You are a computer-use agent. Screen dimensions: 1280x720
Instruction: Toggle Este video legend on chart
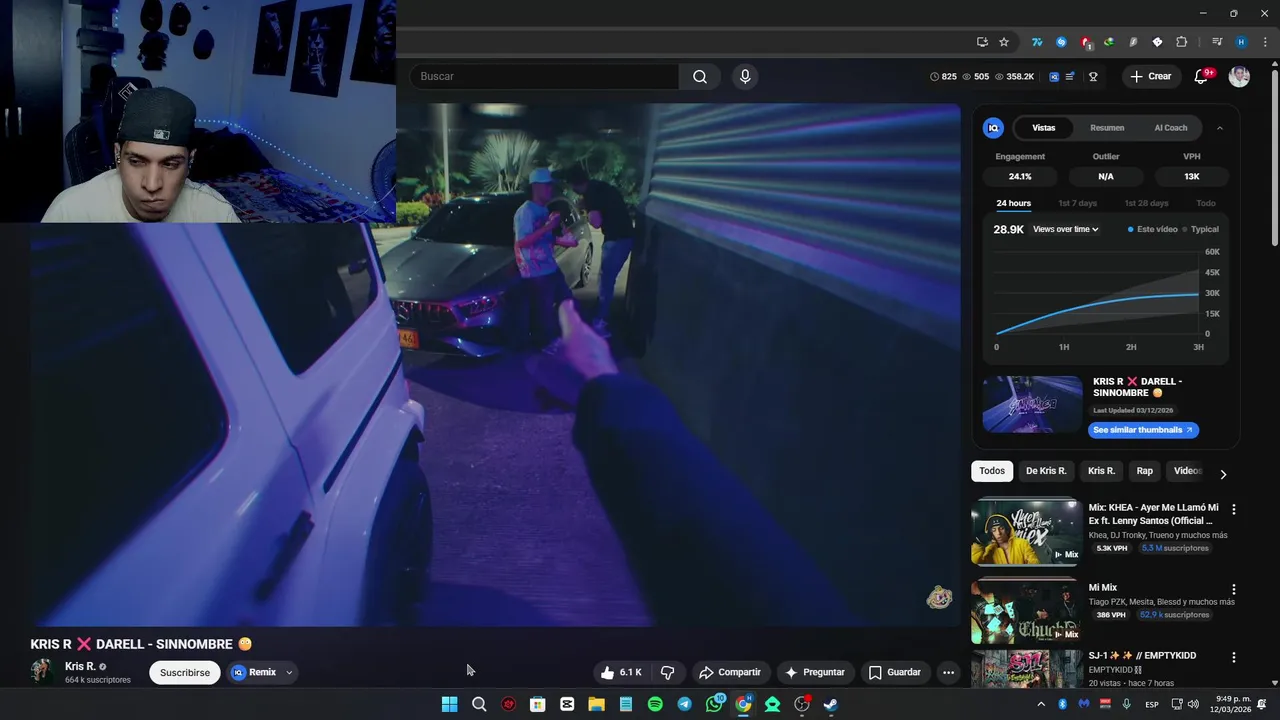pos(1153,229)
